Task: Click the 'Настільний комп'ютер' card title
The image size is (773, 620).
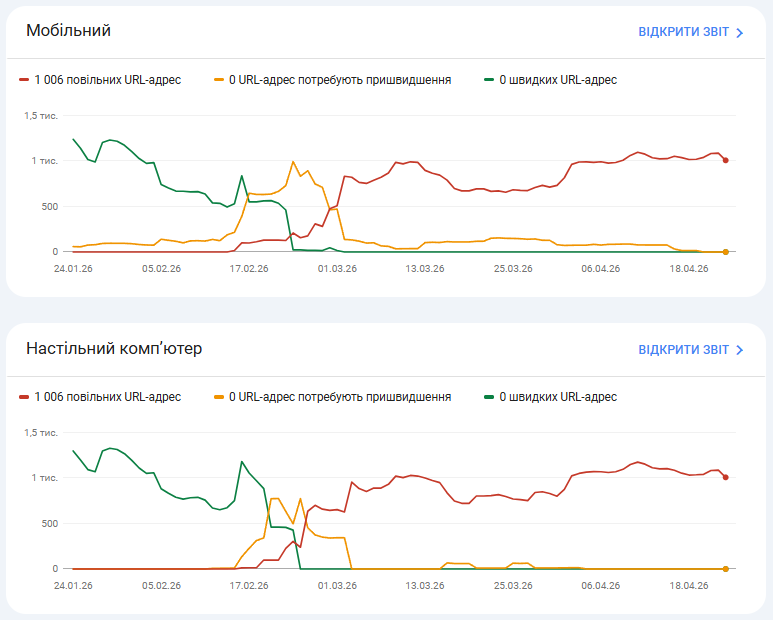Action: tap(114, 349)
